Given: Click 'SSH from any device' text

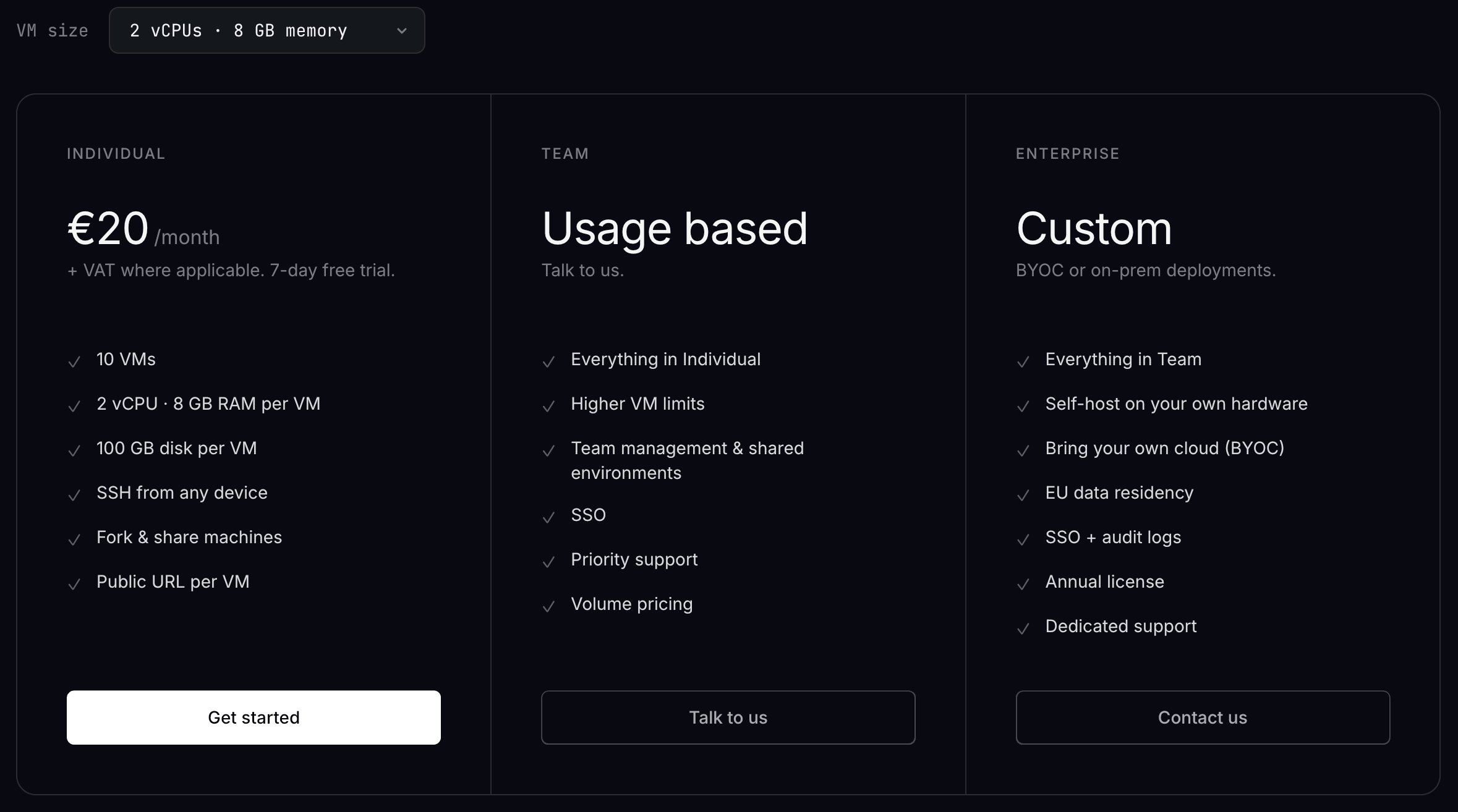Looking at the screenshot, I should coord(182,493).
